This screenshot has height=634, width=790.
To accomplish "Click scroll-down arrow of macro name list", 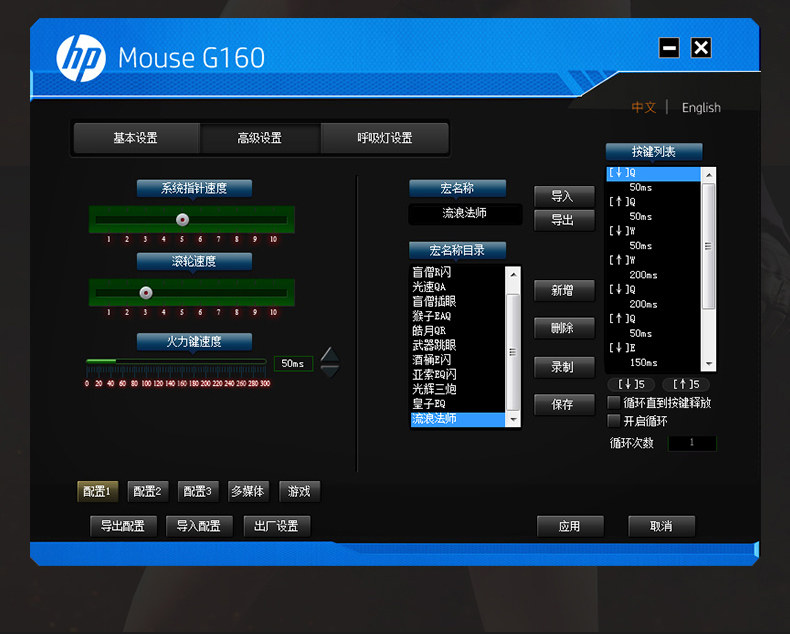I will pyautogui.click(x=513, y=419).
